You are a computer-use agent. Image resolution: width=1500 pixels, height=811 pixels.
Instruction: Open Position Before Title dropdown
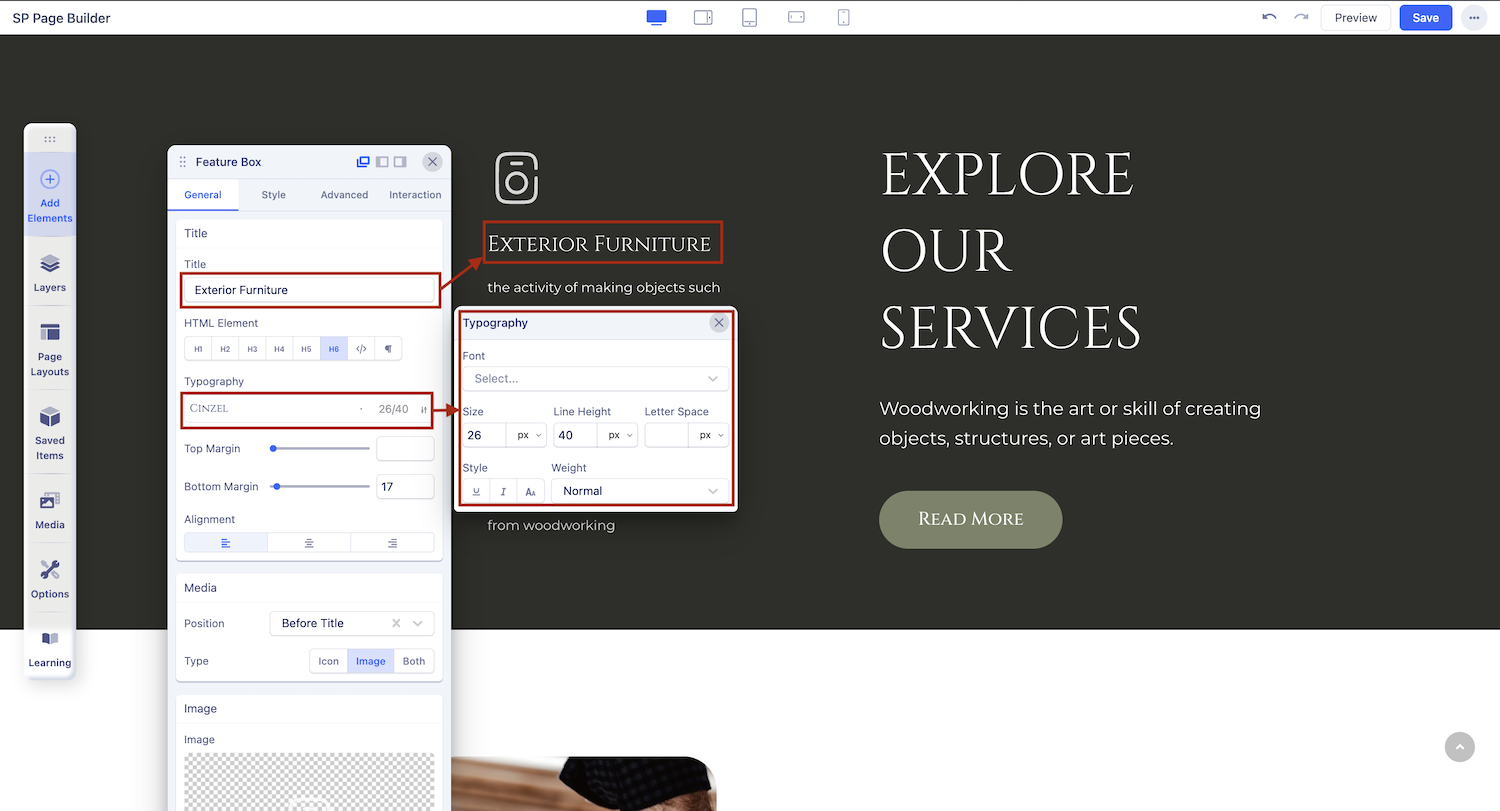point(352,623)
